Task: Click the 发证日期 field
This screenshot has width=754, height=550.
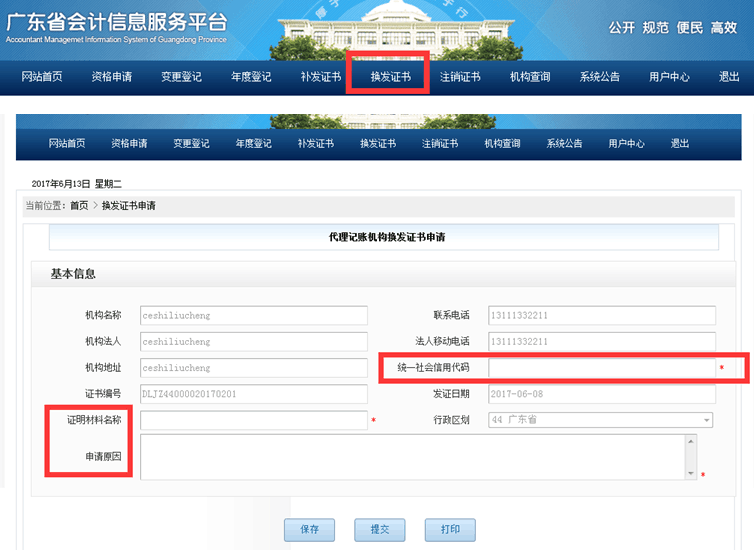Action: [x=601, y=394]
